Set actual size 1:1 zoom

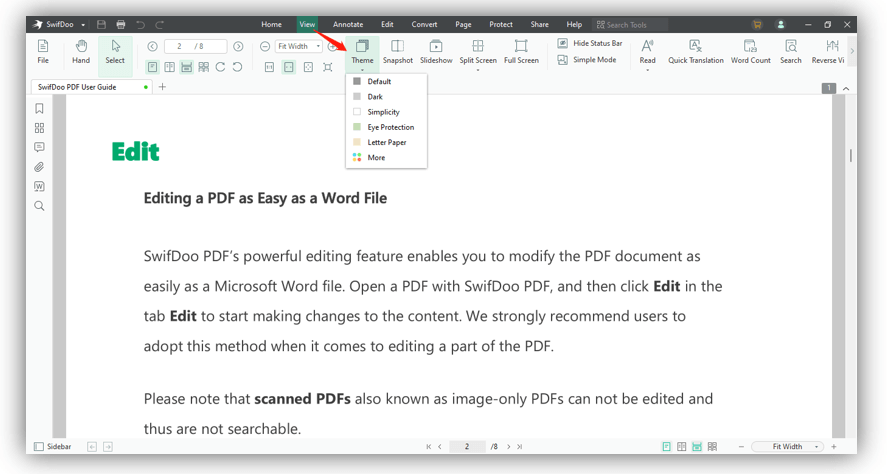tap(269, 67)
